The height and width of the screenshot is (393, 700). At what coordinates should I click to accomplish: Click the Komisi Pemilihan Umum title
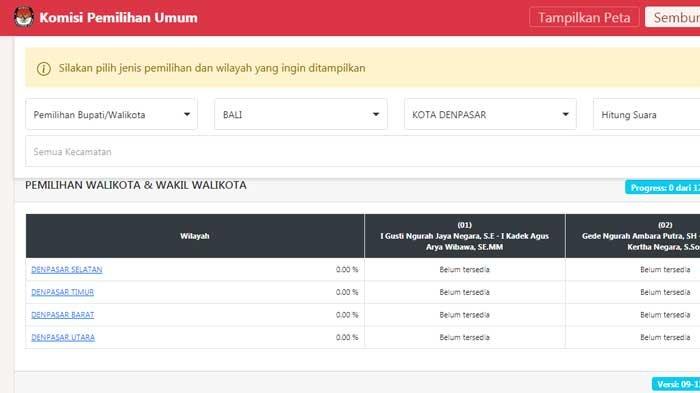[x=118, y=18]
